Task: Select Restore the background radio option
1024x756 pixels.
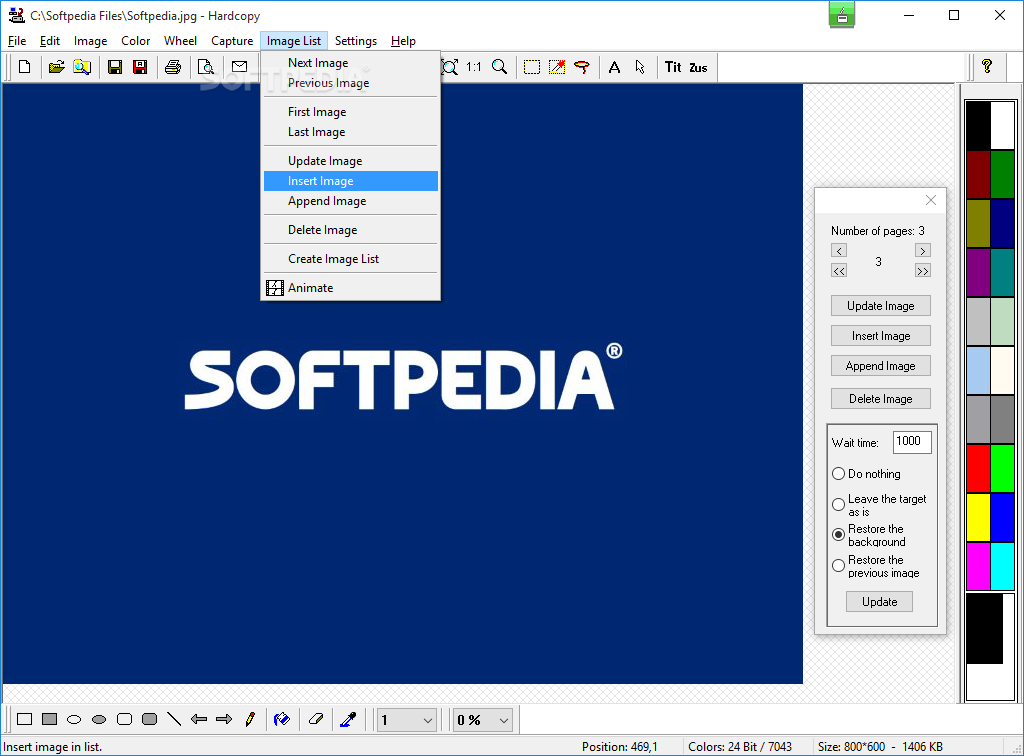Action: (839, 535)
